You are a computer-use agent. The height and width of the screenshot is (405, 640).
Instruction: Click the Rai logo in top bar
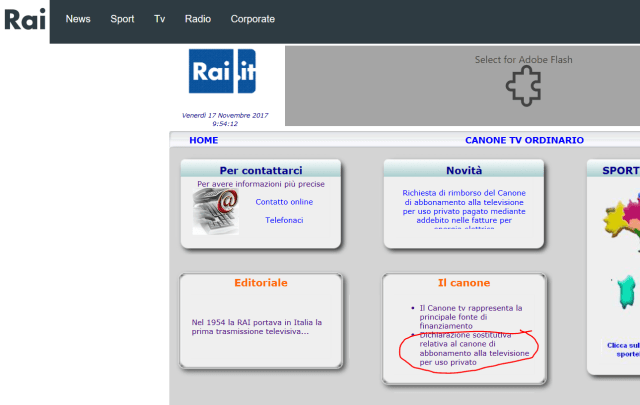pyautogui.click(x=25, y=19)
